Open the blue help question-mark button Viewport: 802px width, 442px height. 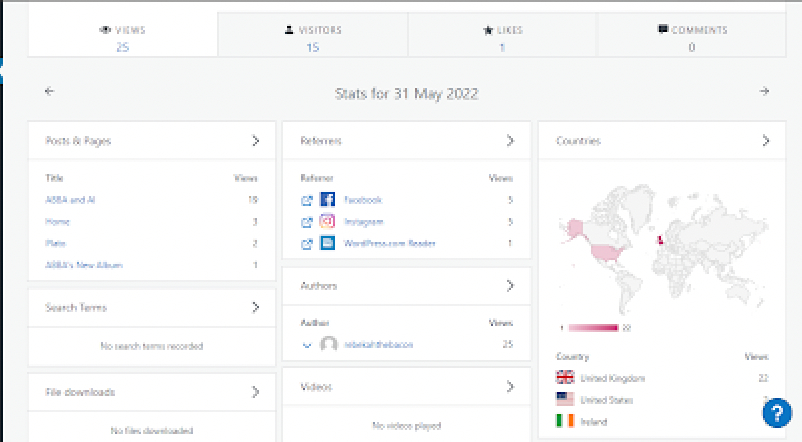coord(777,412)
